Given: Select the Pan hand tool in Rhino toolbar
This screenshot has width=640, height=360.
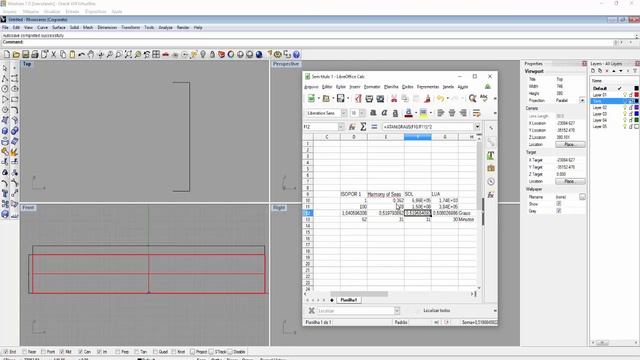Looking at the screenshot, I should tap(91, 54).
